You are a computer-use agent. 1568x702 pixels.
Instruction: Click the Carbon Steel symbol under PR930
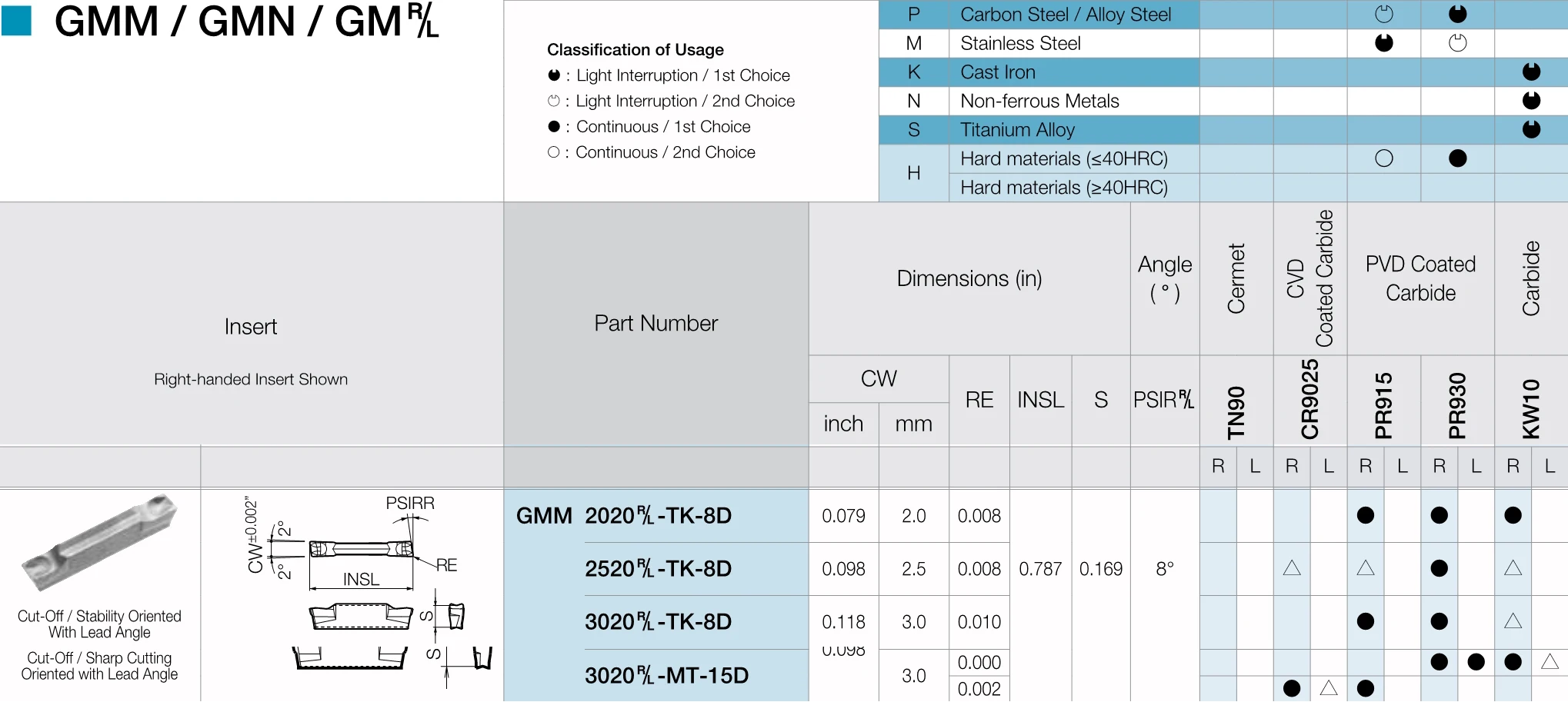tap(1457, 14)
